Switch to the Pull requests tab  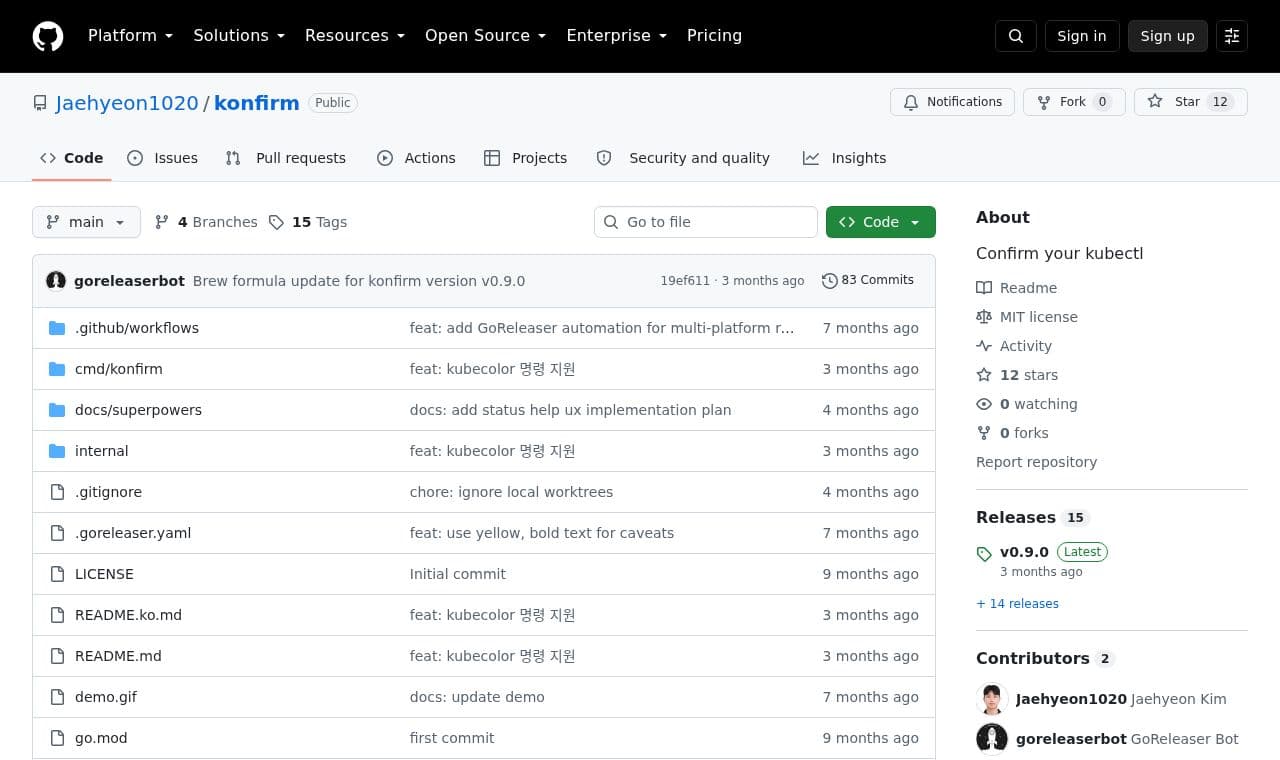click(286, 158)
